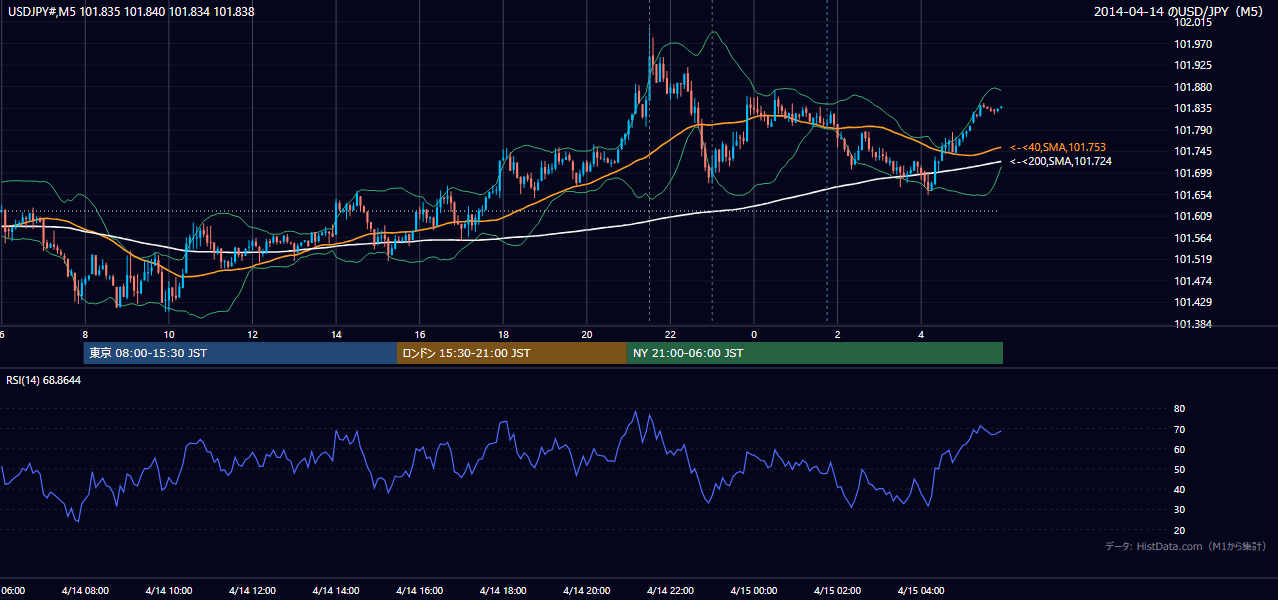Click price axis label 101.835
Screen dimensions: 1278x600
point(1192,108)
